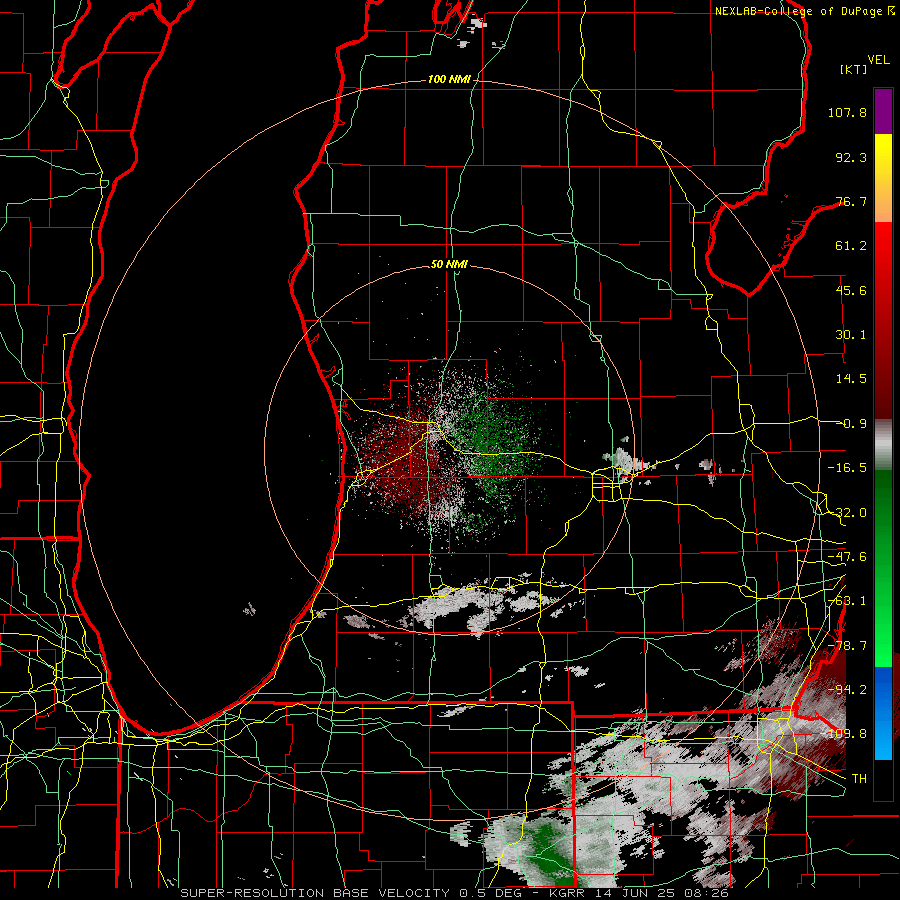900x900 pixels.
Task: Click the VEL legend title
Action: point(878,60)
